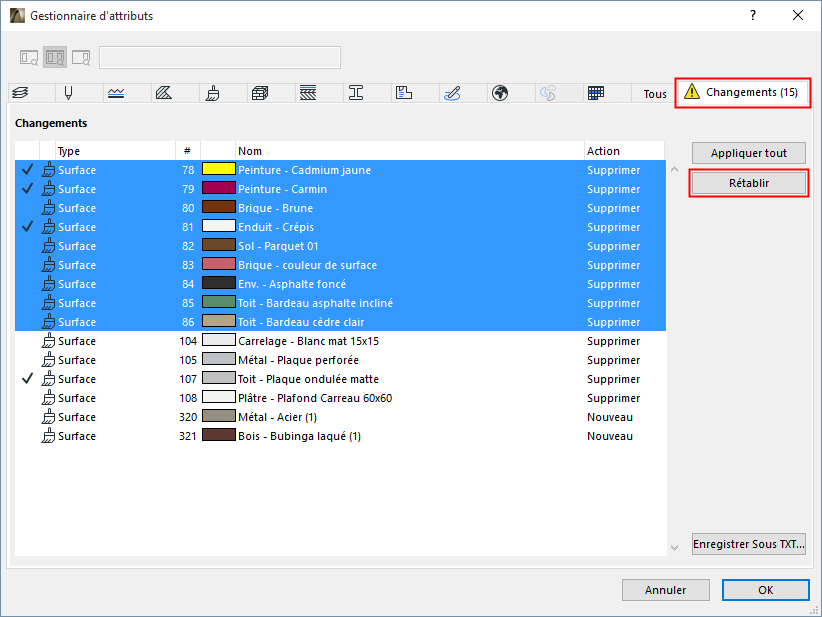Select Plâtre - Plafond Carreau 60x60 row
Viewport: 822px width, 617px height.
click(x=340, y=398)
